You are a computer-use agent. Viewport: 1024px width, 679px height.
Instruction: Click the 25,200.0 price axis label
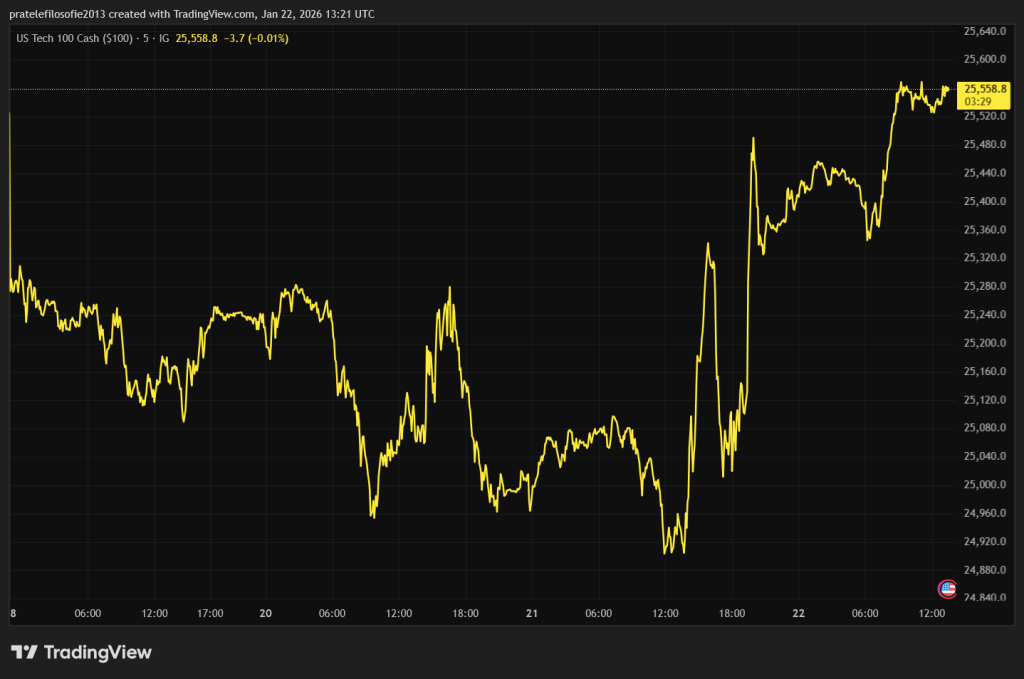983,343
